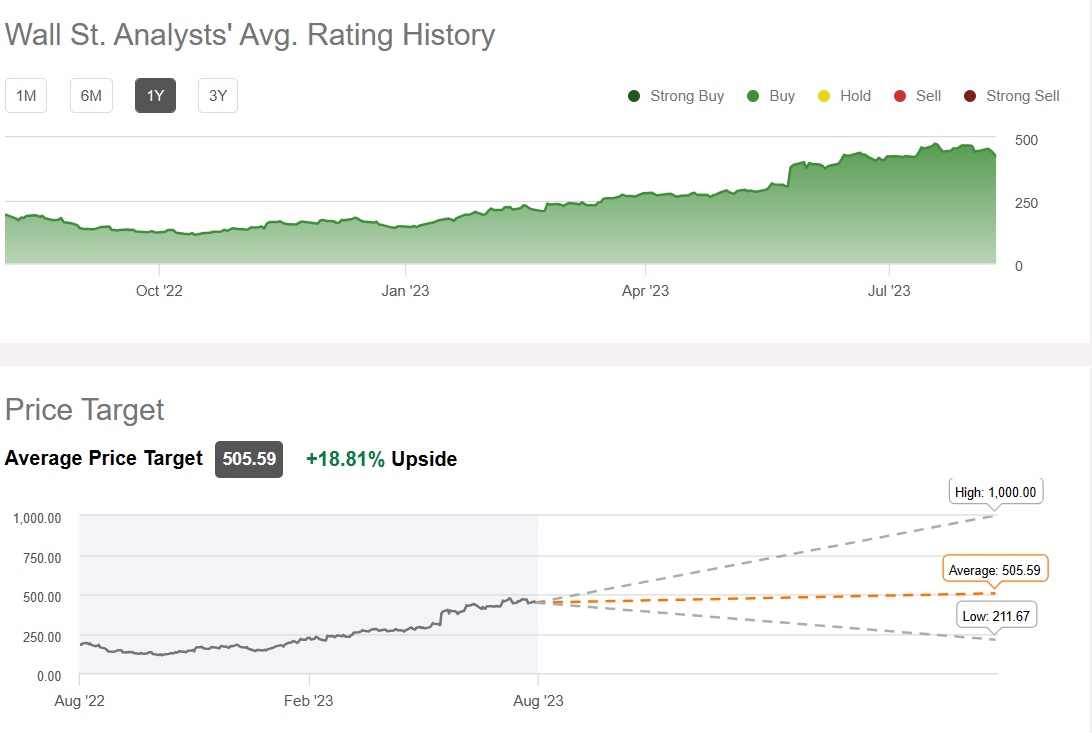Click the Average: 505.59 orange label

click(x=995, y=570)
